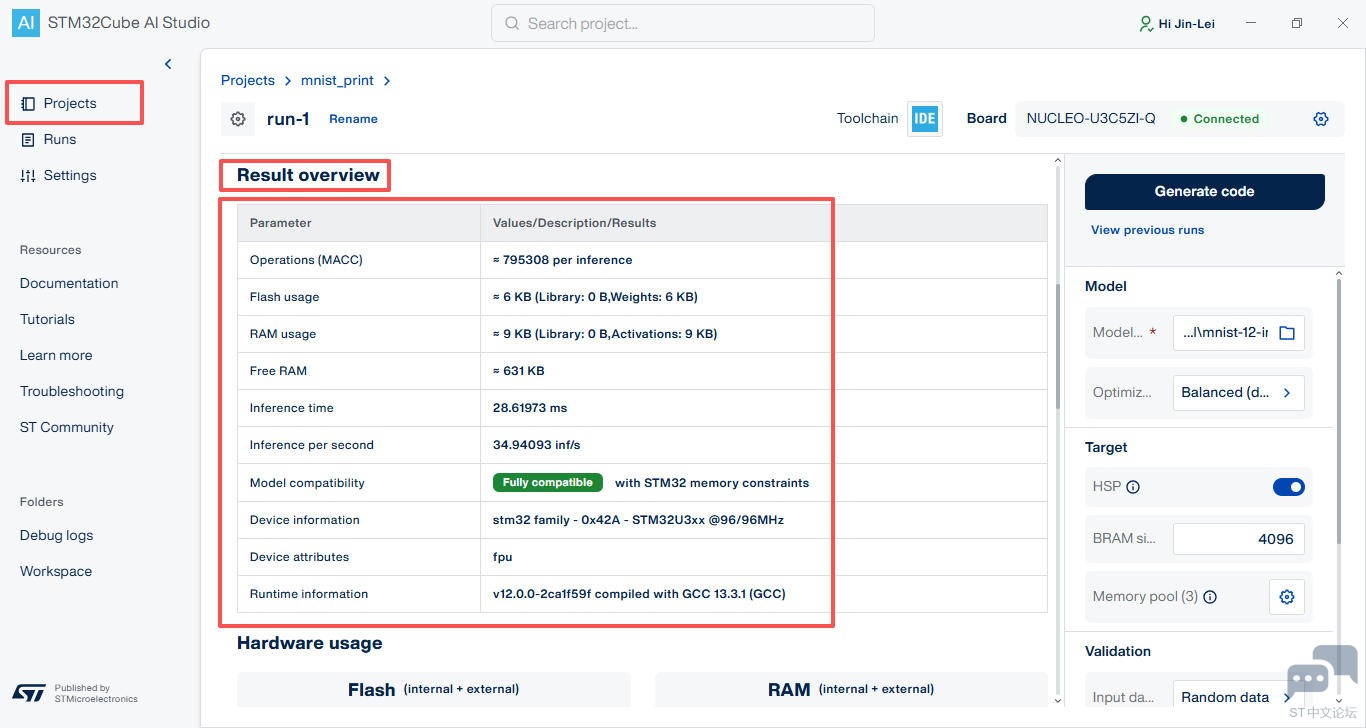Open the run settings gear next to run-1

(x=238, y=119)
